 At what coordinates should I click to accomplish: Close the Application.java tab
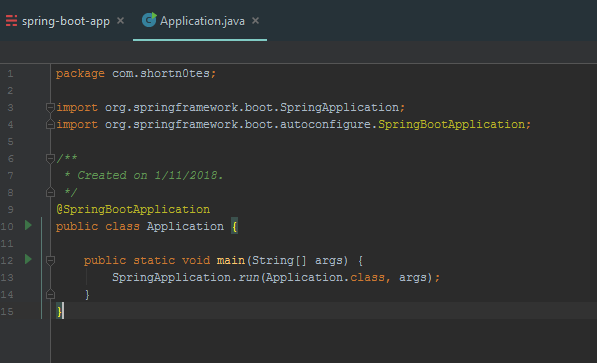point(255,21)
